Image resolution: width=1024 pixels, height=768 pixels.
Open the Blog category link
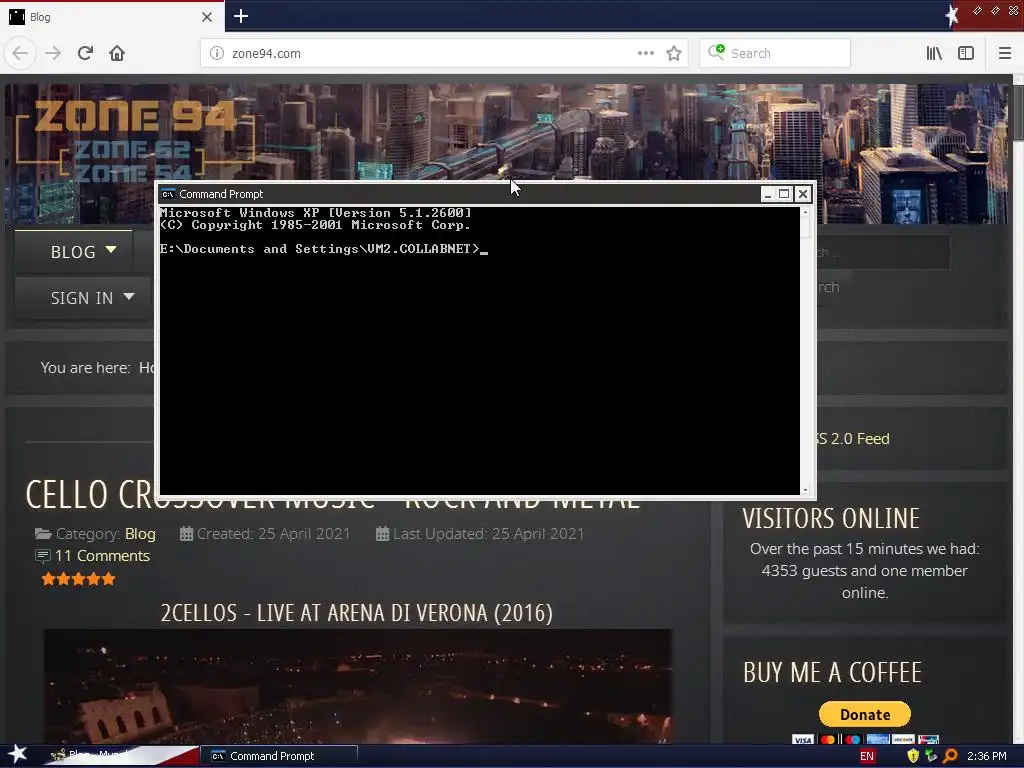tap(140, 534)
